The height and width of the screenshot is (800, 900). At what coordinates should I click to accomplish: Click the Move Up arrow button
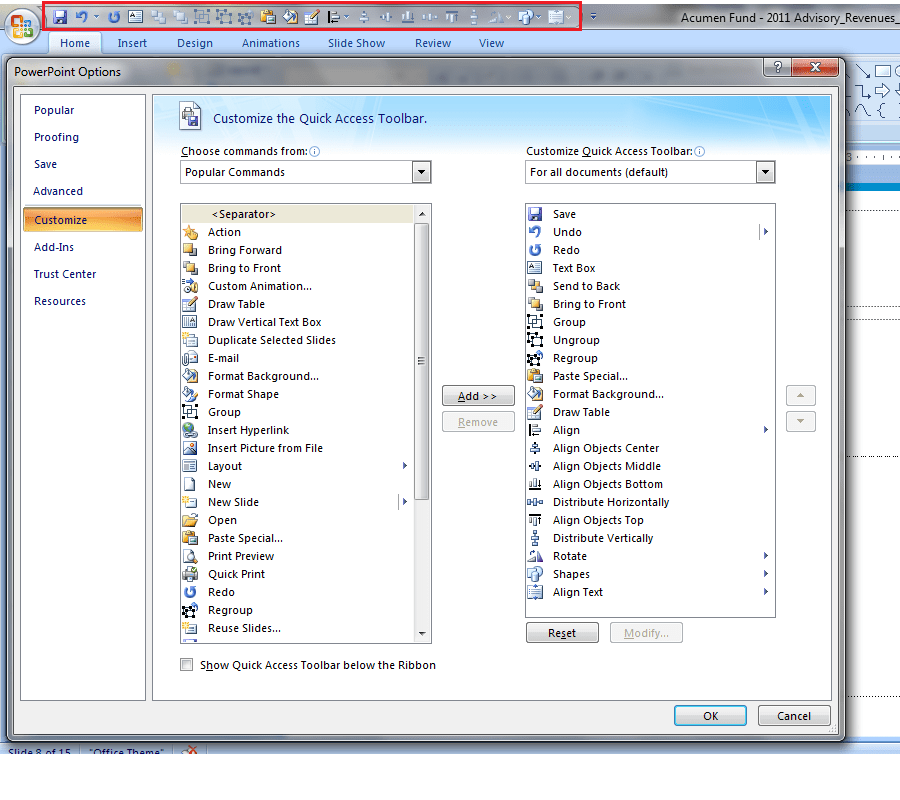(800, 395)
